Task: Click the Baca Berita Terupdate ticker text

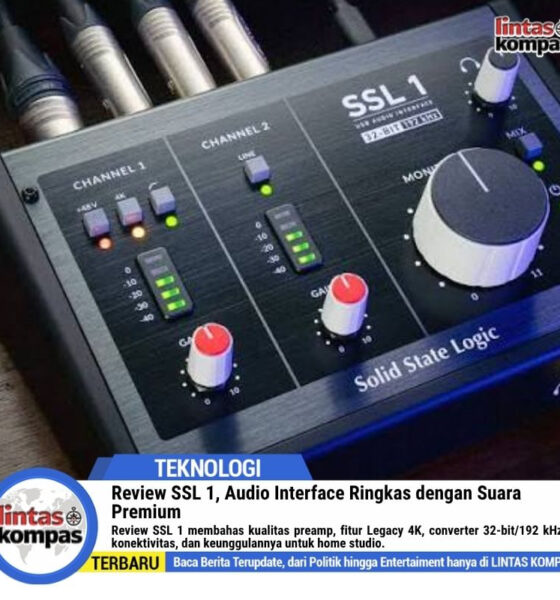Action: pyautogui.click(x=366, y=562)
